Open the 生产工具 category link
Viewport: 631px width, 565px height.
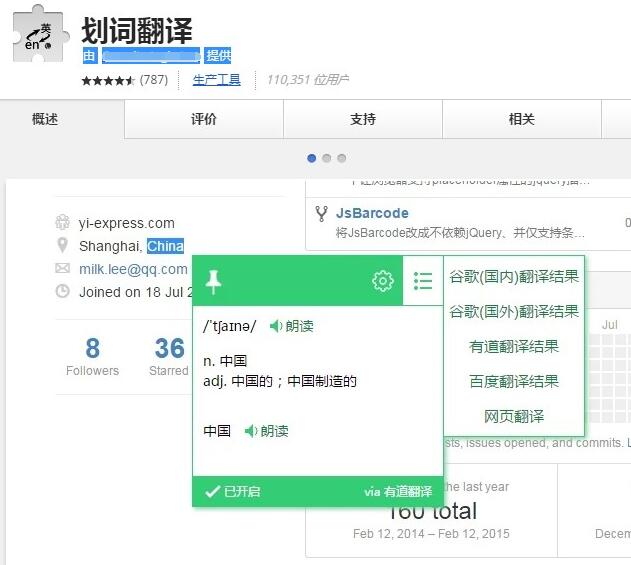click(x=216, y=79)
